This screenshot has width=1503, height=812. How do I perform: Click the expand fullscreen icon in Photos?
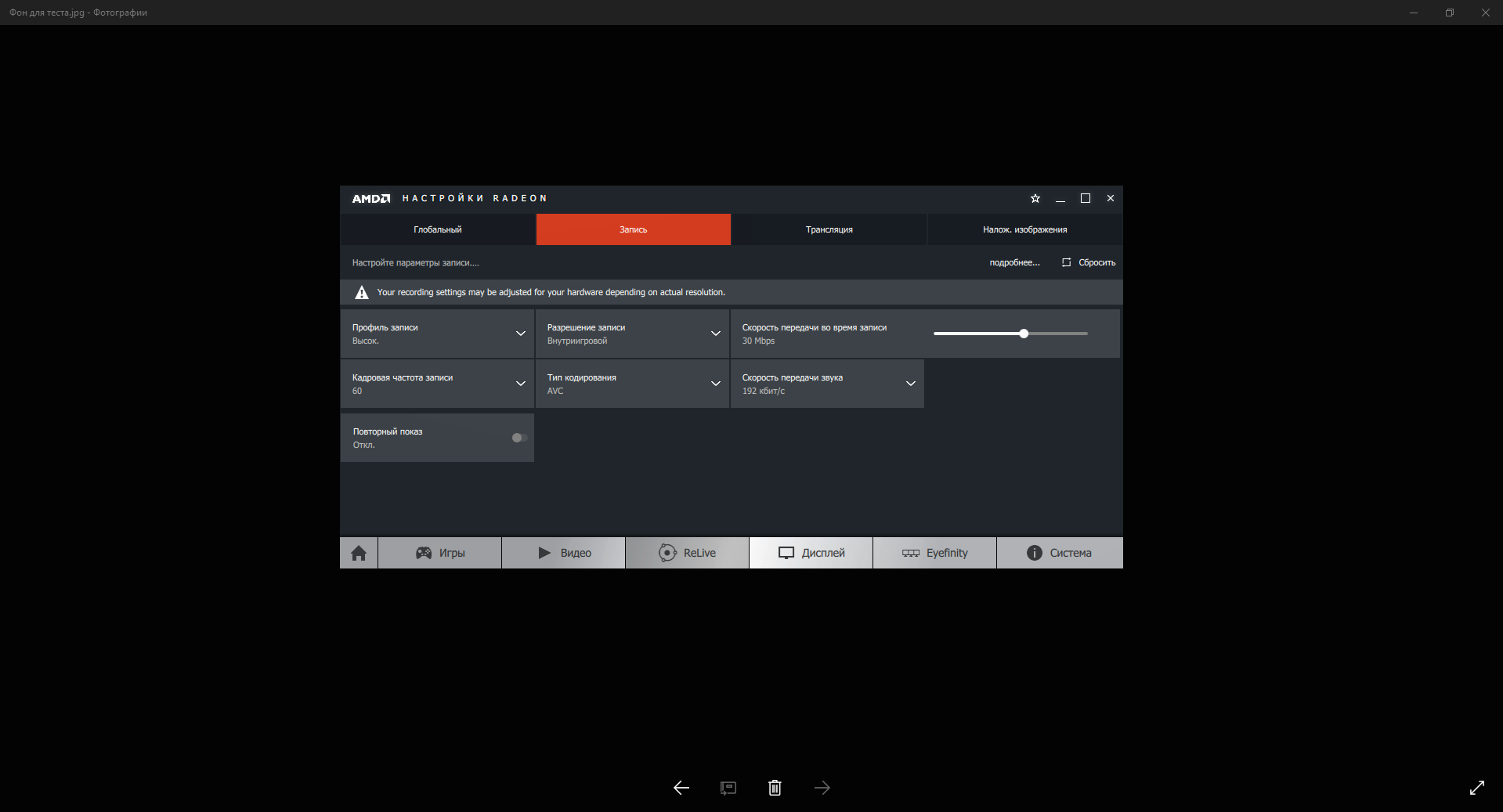1477,788
